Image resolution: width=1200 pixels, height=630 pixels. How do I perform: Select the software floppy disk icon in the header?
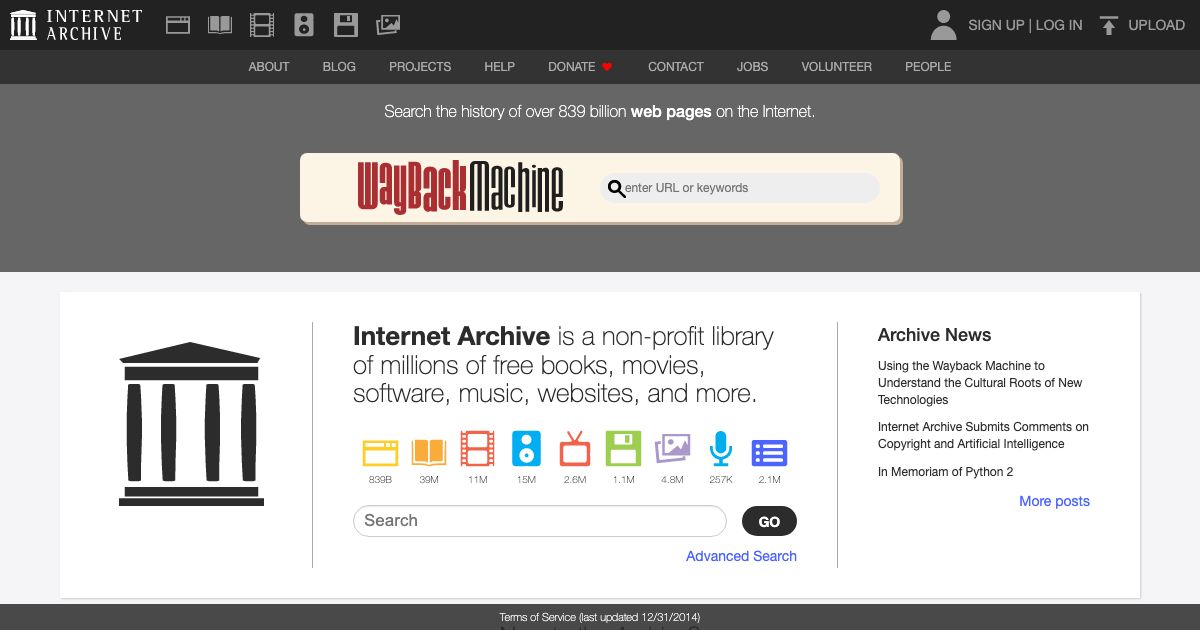coord(346,24)
